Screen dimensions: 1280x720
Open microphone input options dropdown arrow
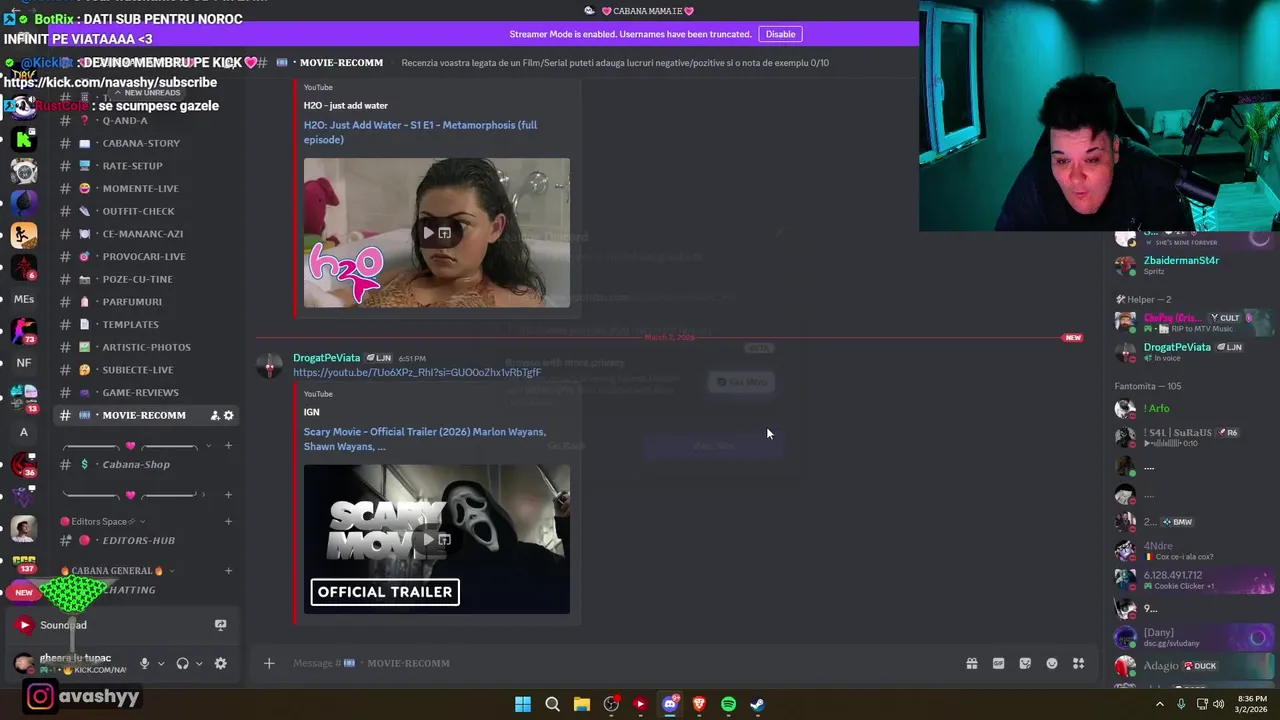tap(160, 663)
